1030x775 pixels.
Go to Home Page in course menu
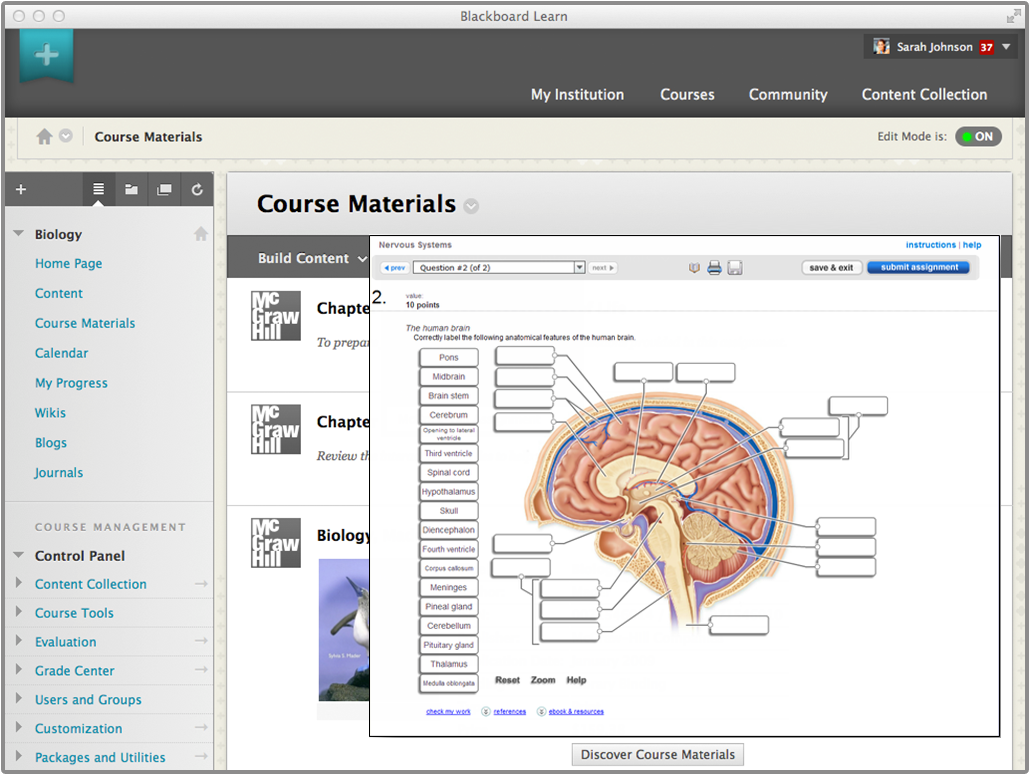(68, 263)
